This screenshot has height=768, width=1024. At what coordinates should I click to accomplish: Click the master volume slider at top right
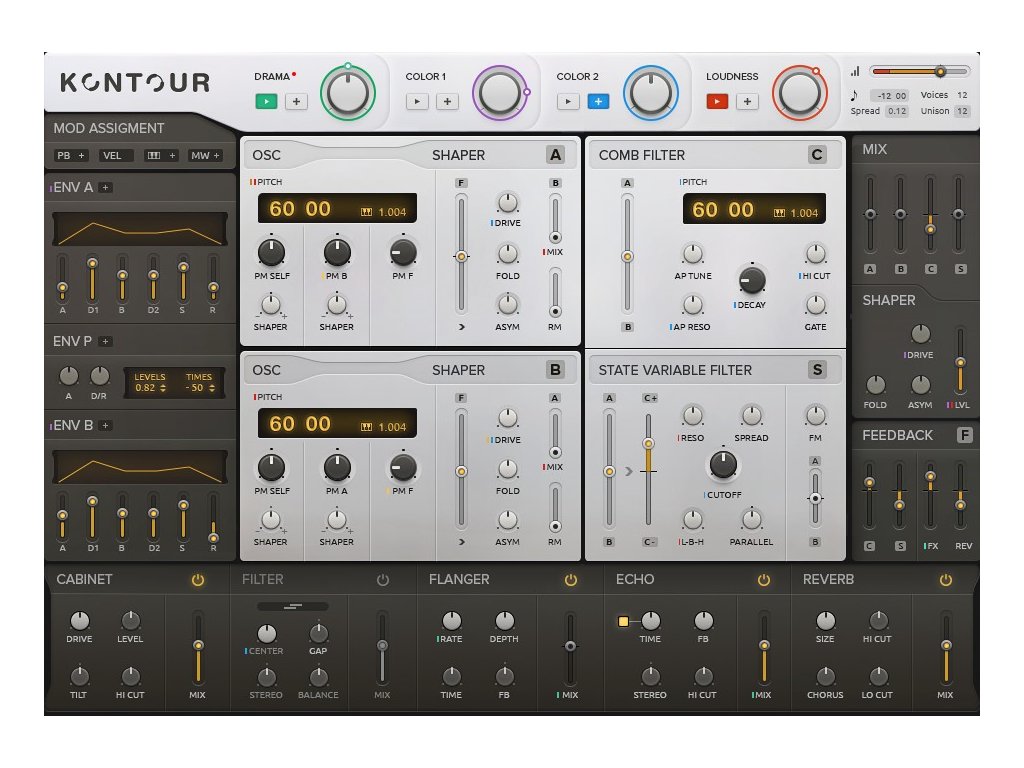tap(919, 71)
